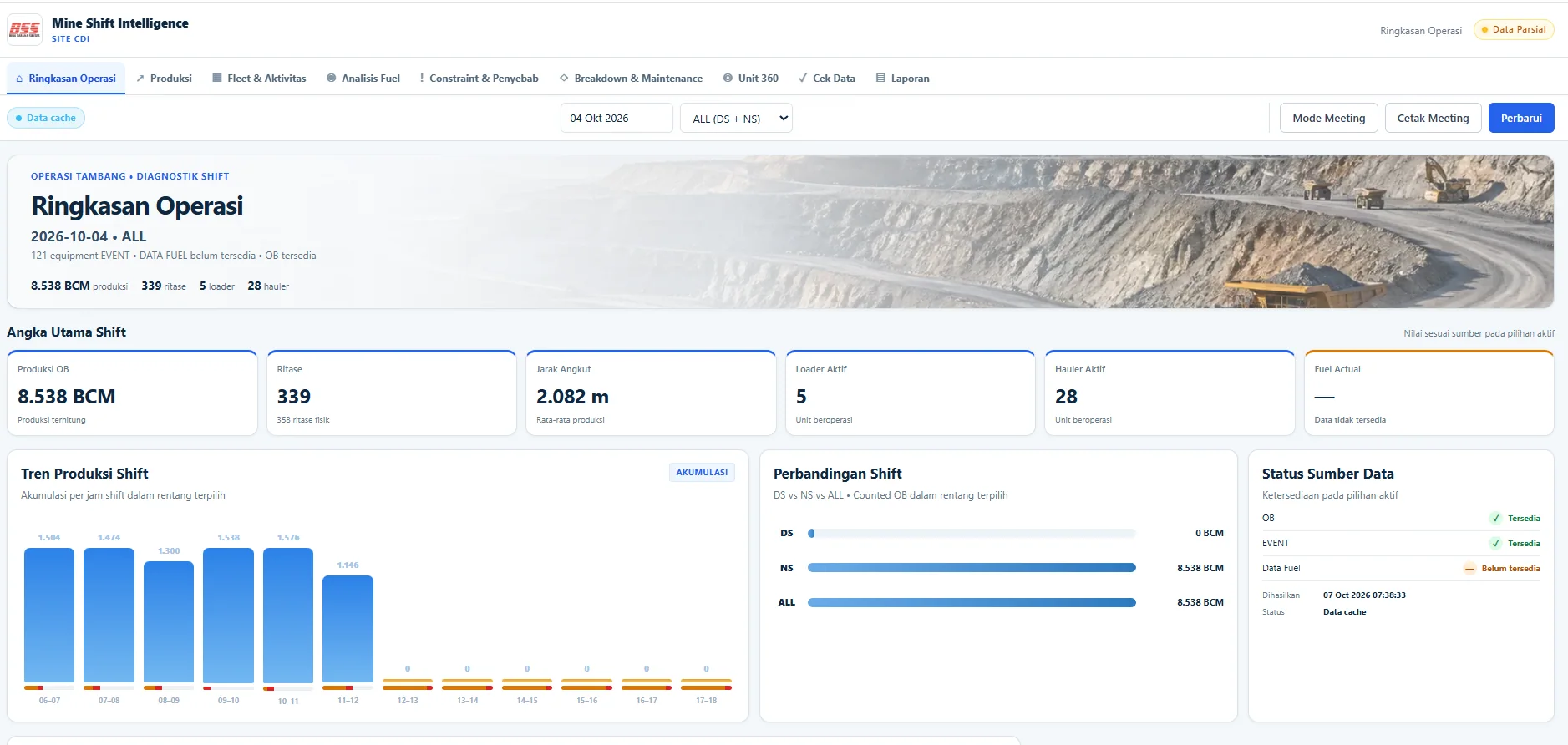Open the Cek Data tab
Viewport: 1568px width, 745px height.
pyautogui.click(x=827, y=79)
